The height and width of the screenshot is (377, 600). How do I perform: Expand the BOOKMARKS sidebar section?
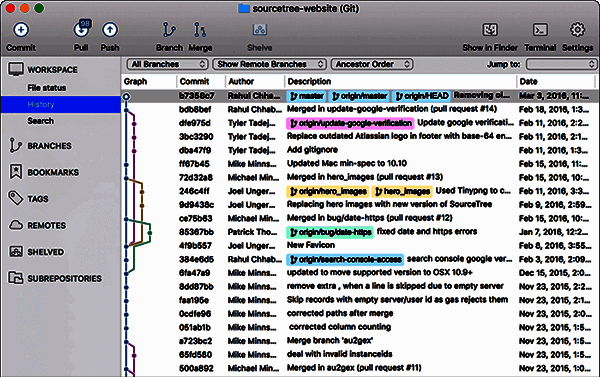[53, 172]
